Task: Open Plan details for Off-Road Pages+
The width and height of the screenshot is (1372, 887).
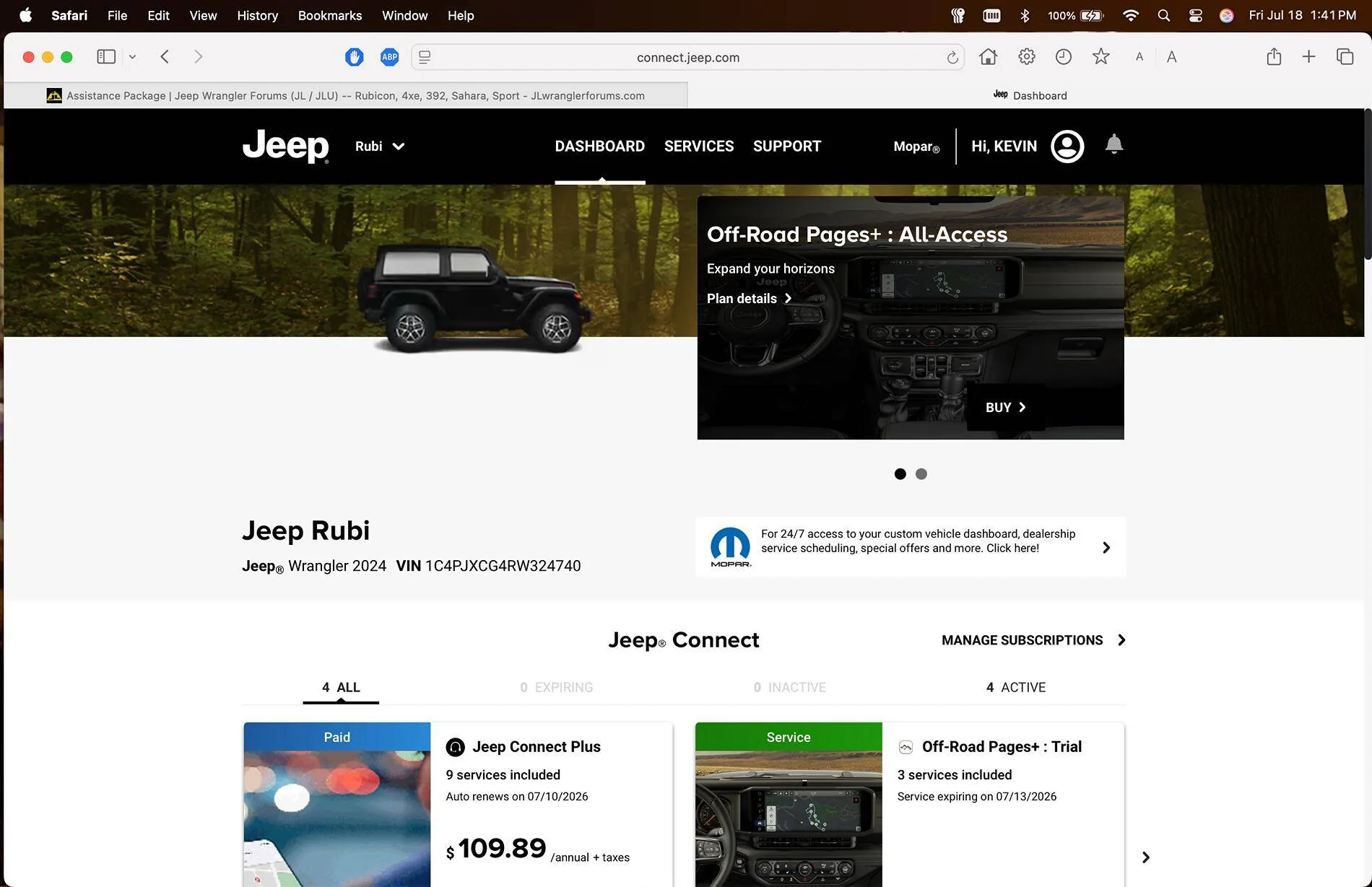Action: [x=750, y=298]
